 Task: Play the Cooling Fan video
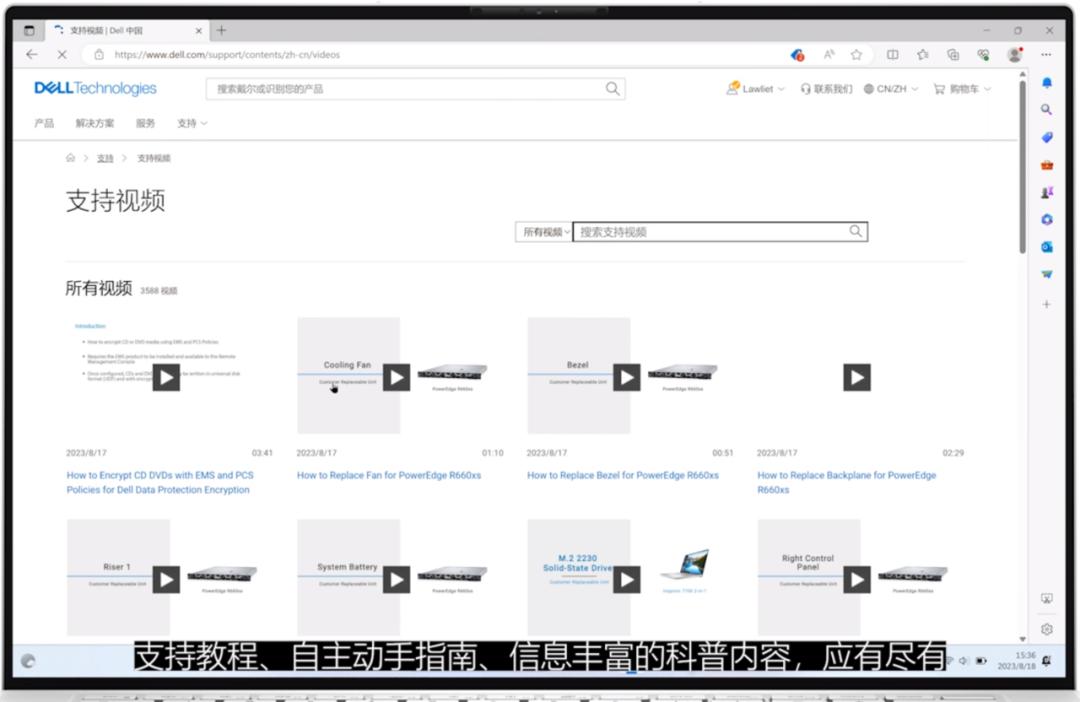[396, 378]
